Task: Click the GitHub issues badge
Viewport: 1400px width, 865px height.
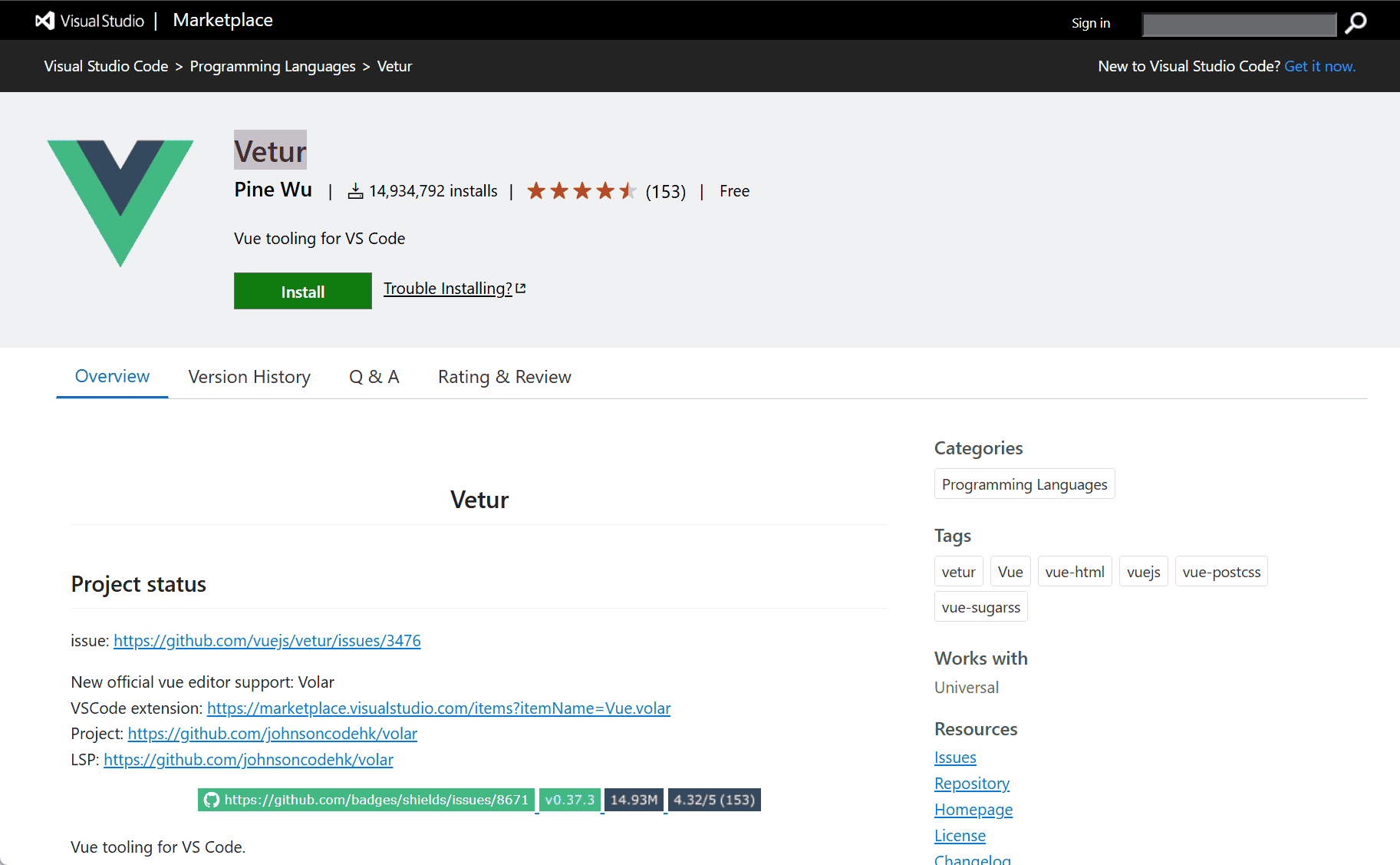Action: coord(366,800)
